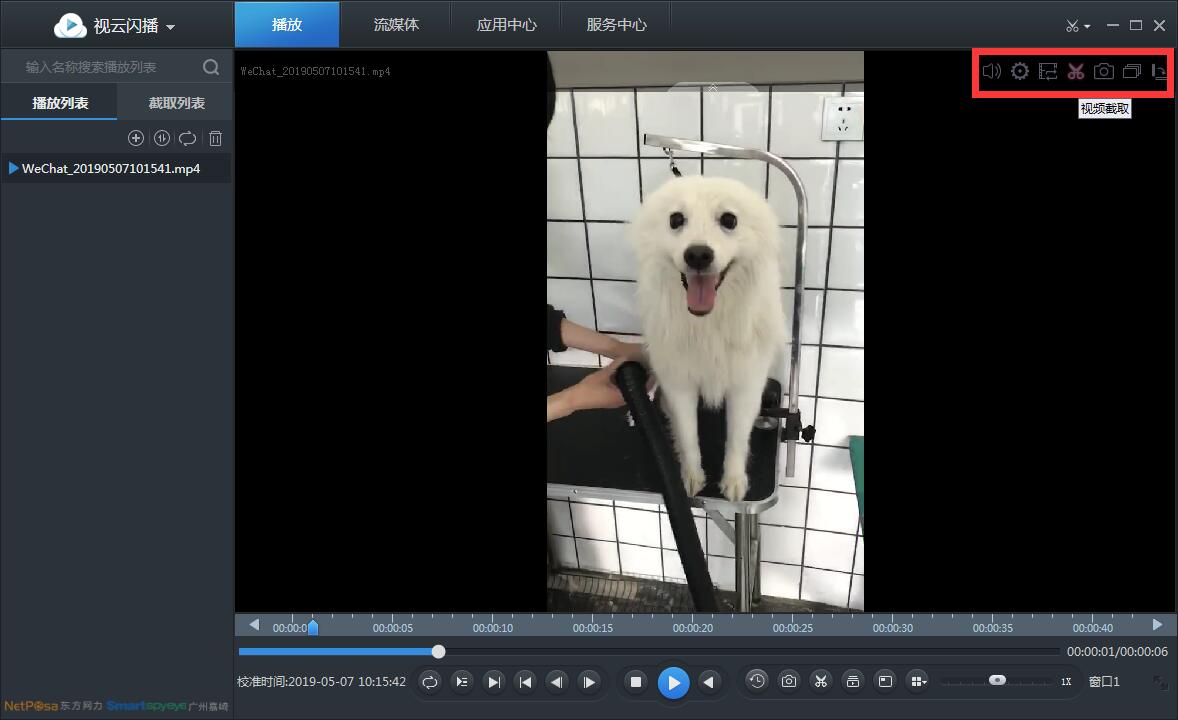Image resolution: width=1178 pixels, height=720 pixels.
Task: Click the volume speaker icon above the video
Action: click(991, 71)
